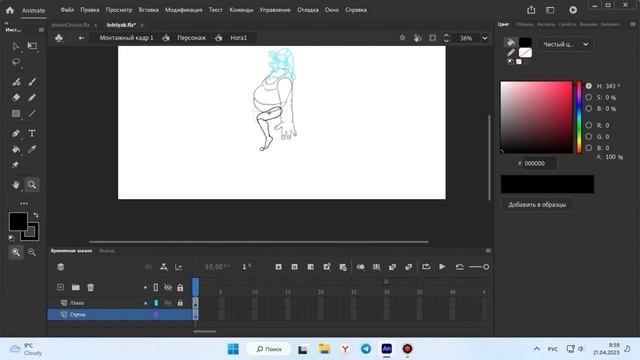This screenshot has height=360, width=640.
Task: Open the Справка menu
Action: coord(356,10)
